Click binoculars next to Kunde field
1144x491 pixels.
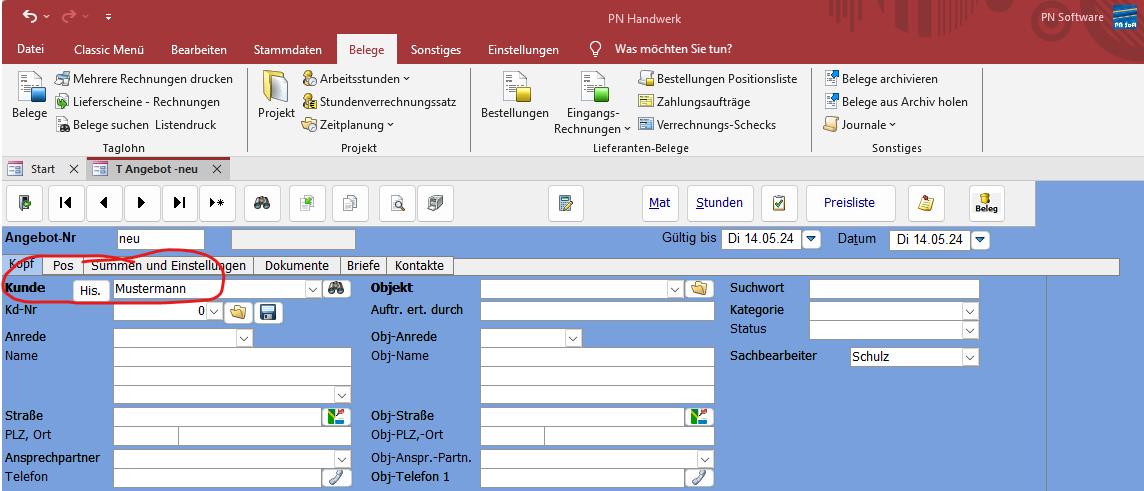click(x=336, y=288)
